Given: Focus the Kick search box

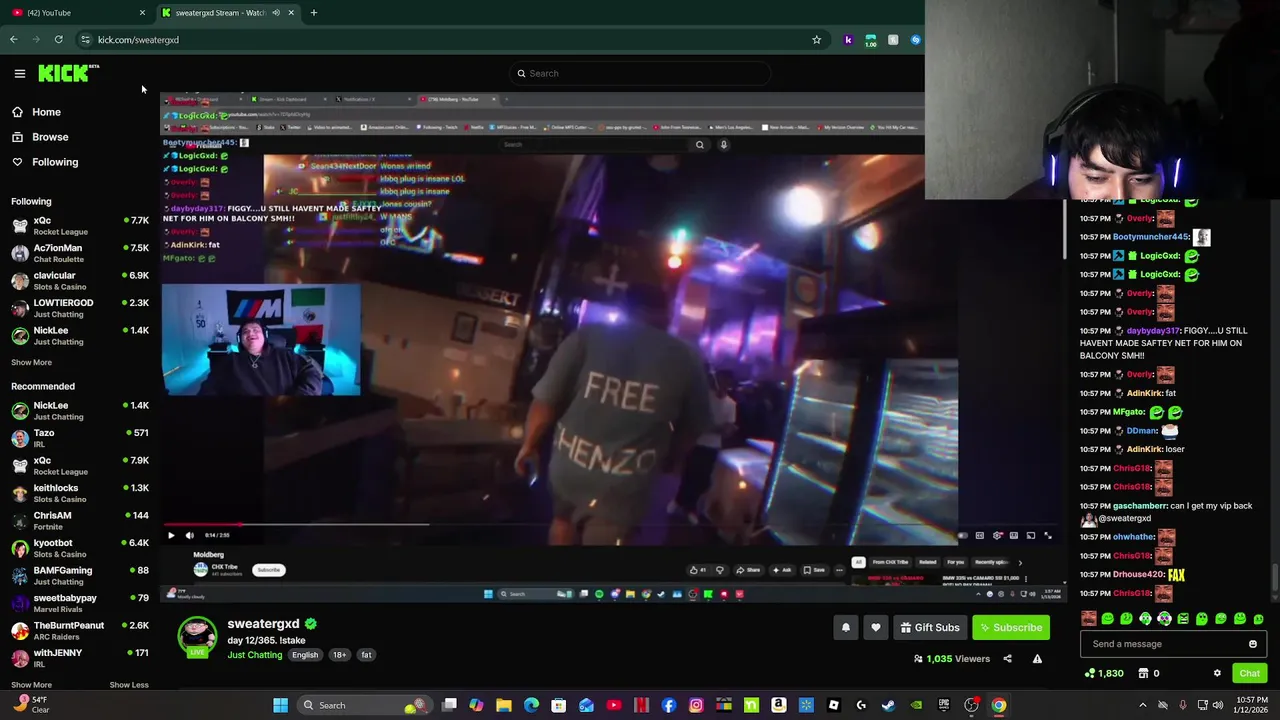Looking at the screenshot, I should [640, 73].
